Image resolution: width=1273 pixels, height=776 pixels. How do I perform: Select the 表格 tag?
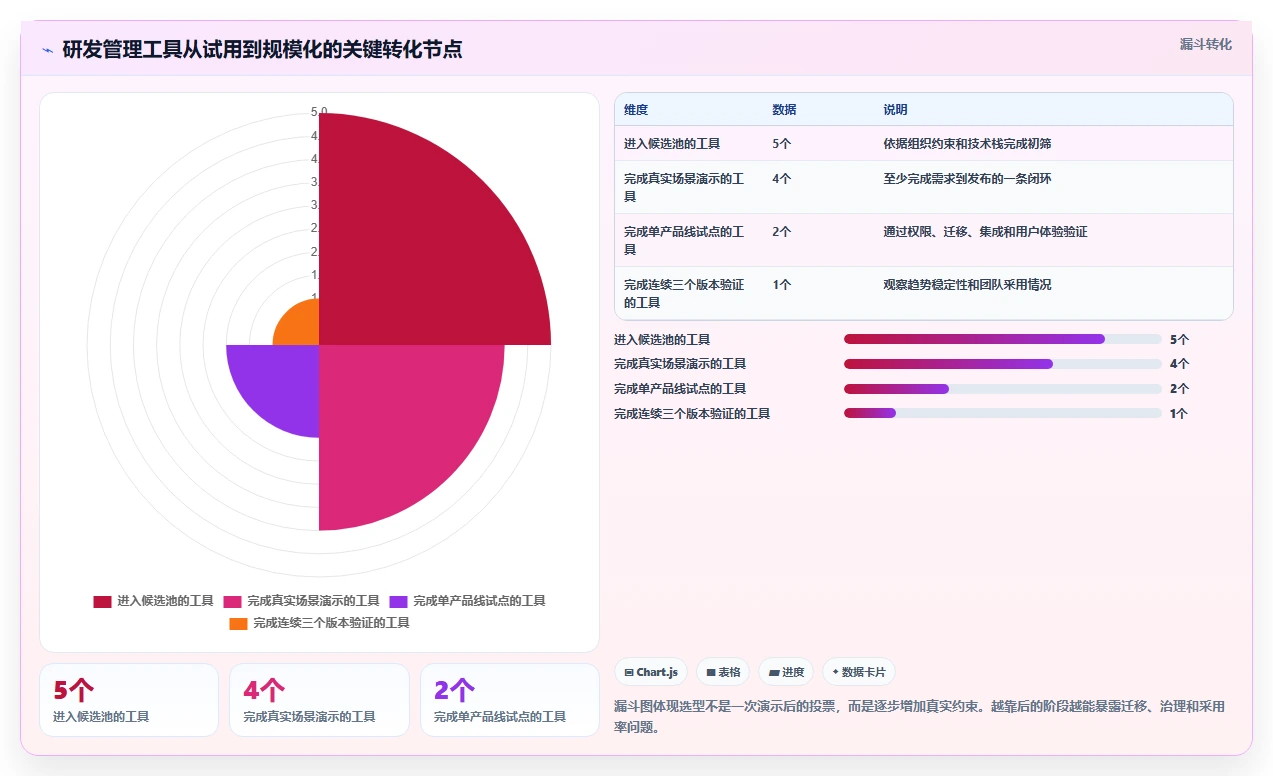[723, 672]
